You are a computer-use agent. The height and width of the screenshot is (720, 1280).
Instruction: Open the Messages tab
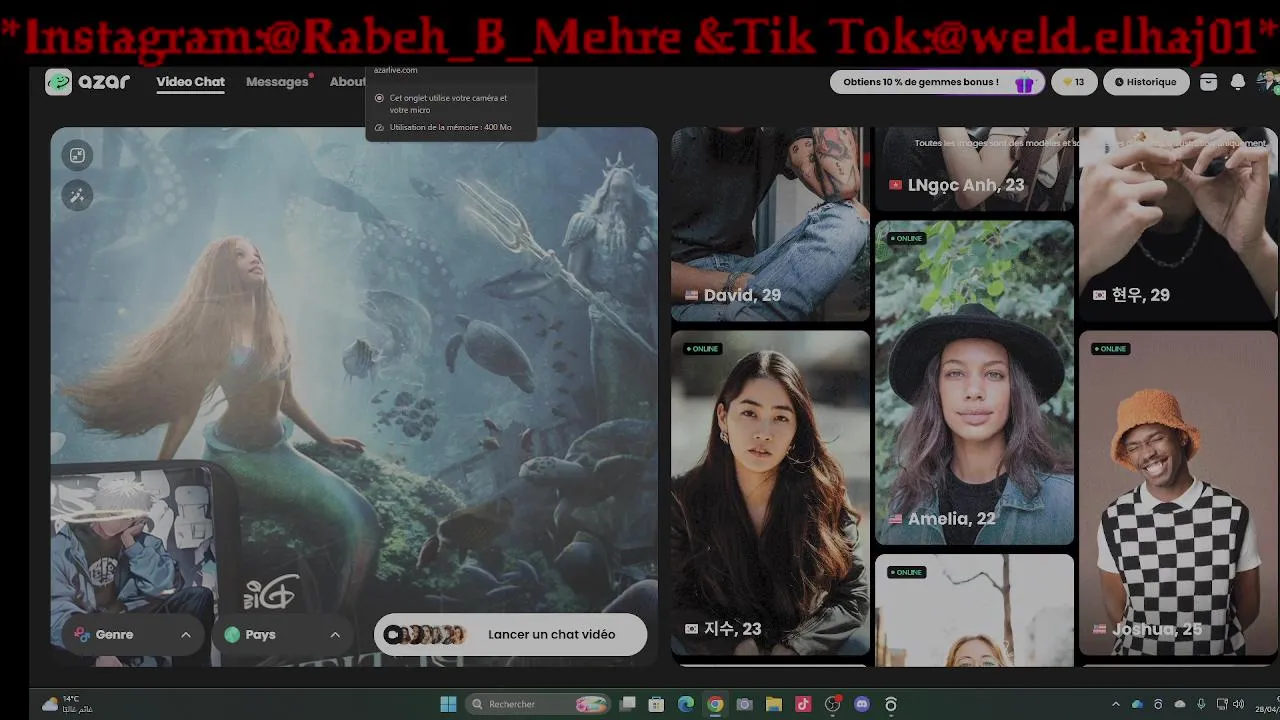pyautogui.click(x=277, y=82)
